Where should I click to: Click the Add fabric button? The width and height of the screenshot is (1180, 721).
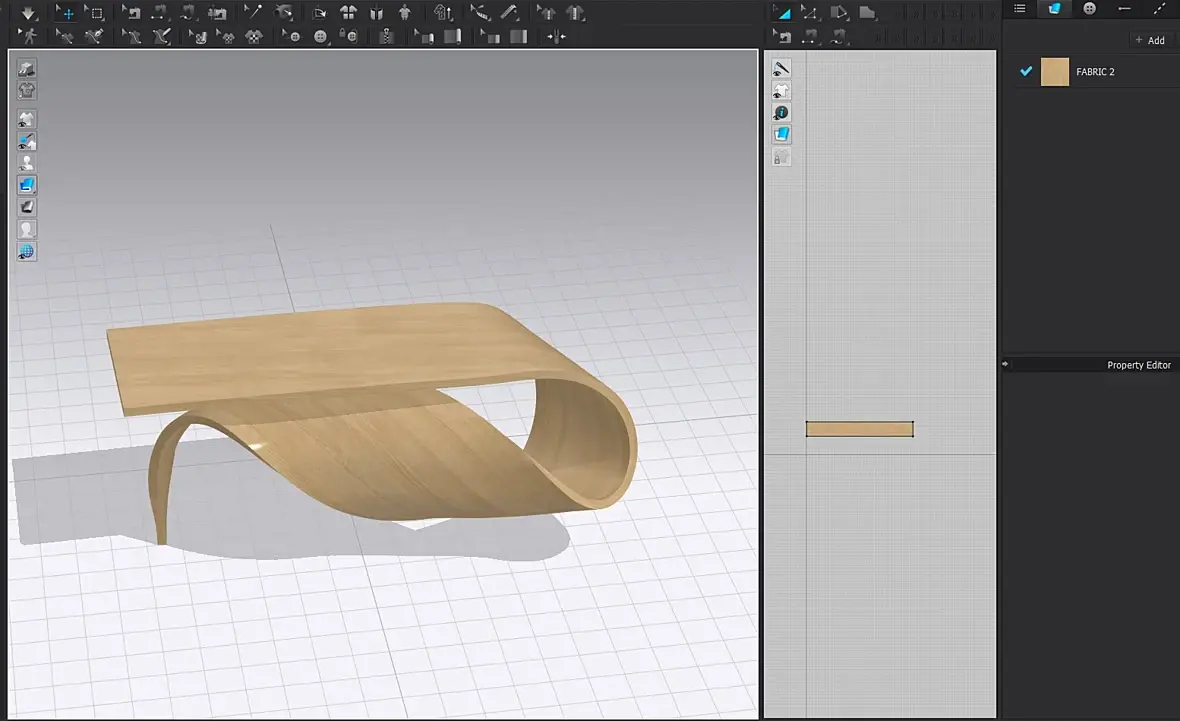pos(1150,40)
